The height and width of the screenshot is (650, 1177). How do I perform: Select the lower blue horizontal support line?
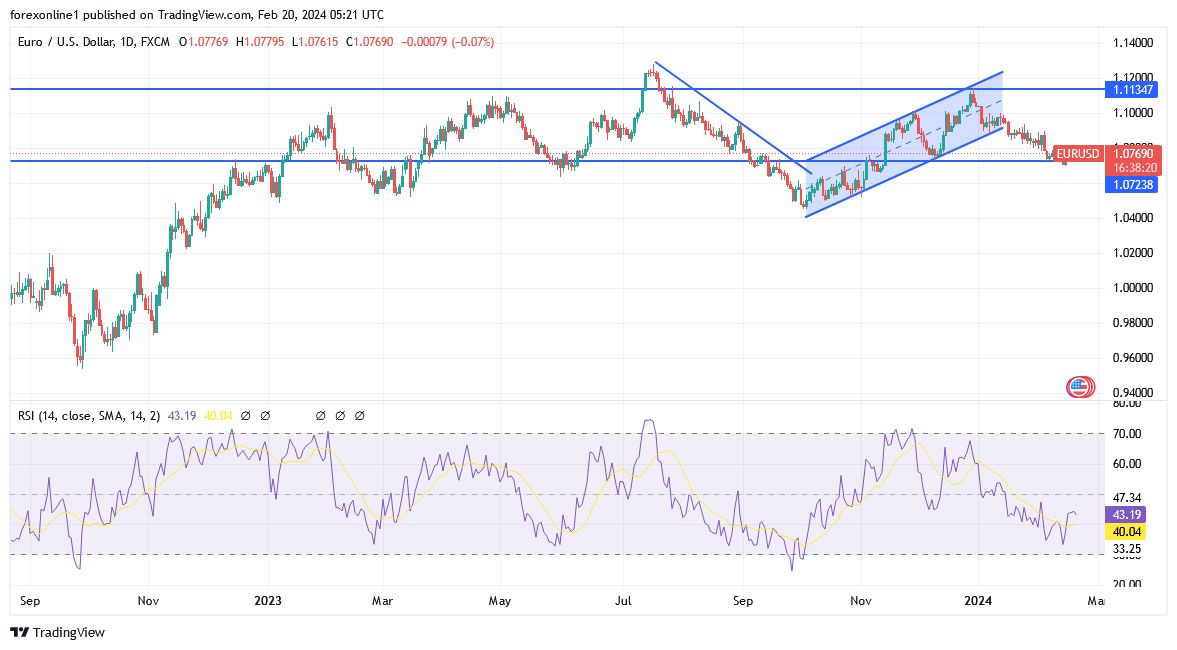point(400,161)
